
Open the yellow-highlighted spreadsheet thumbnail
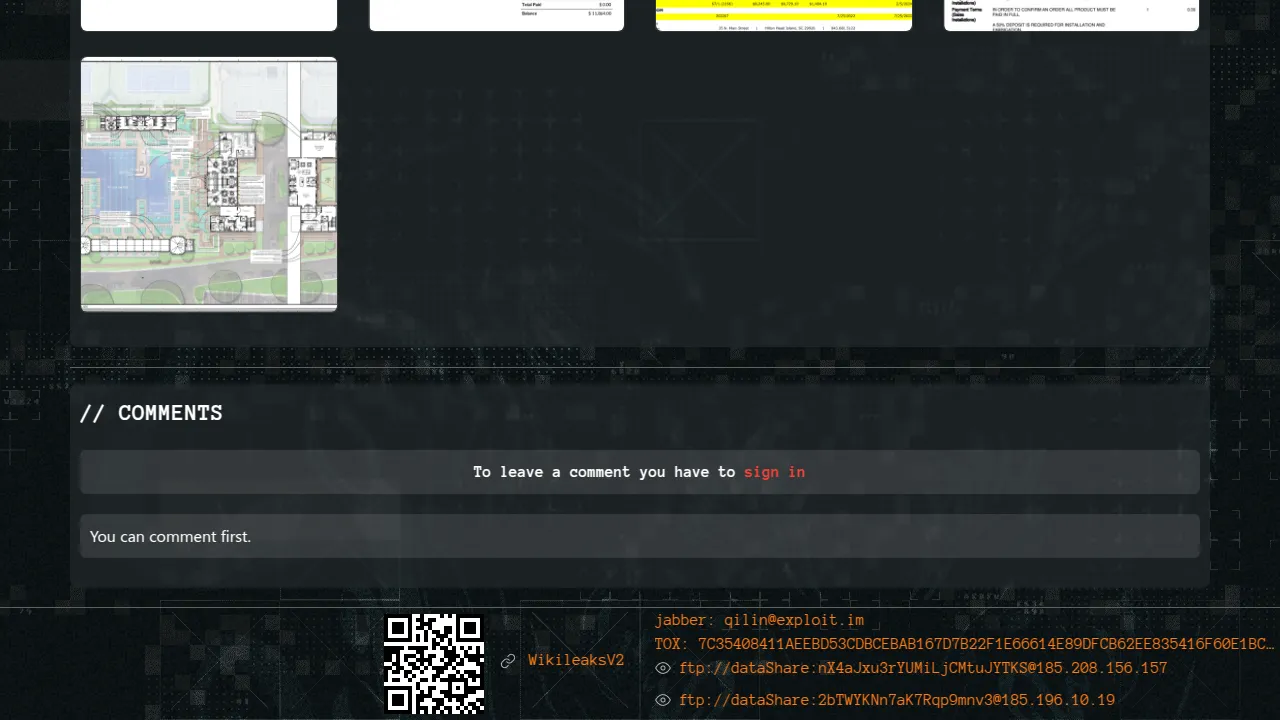pos(783,15)
